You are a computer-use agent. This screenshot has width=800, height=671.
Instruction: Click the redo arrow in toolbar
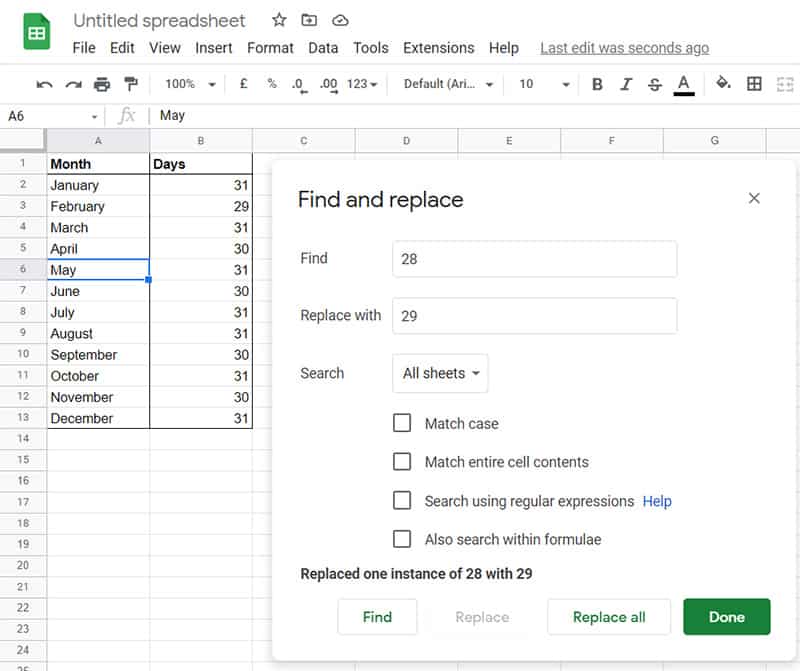tap(73, 85)
